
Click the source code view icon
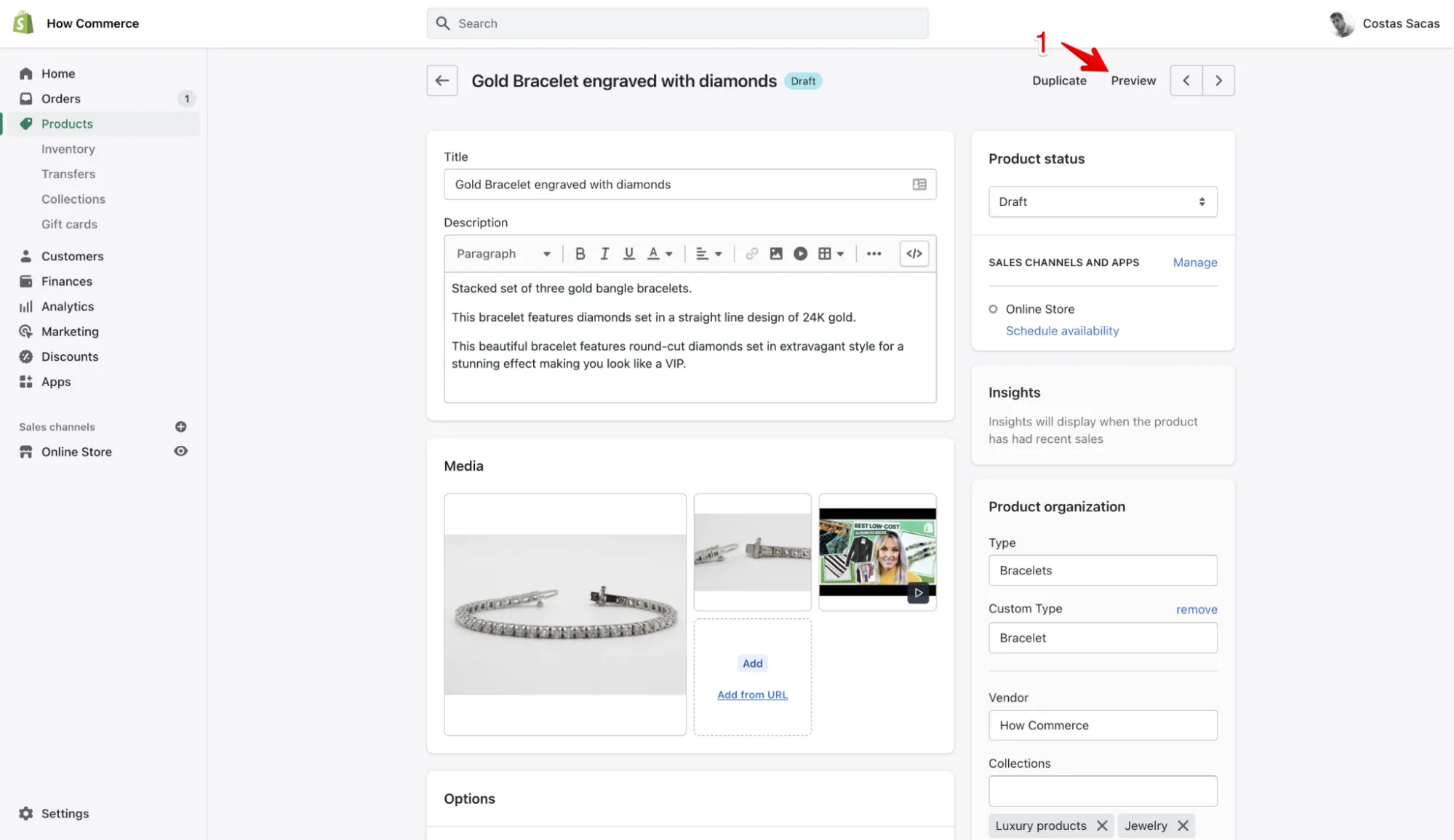tap(913, 253)
